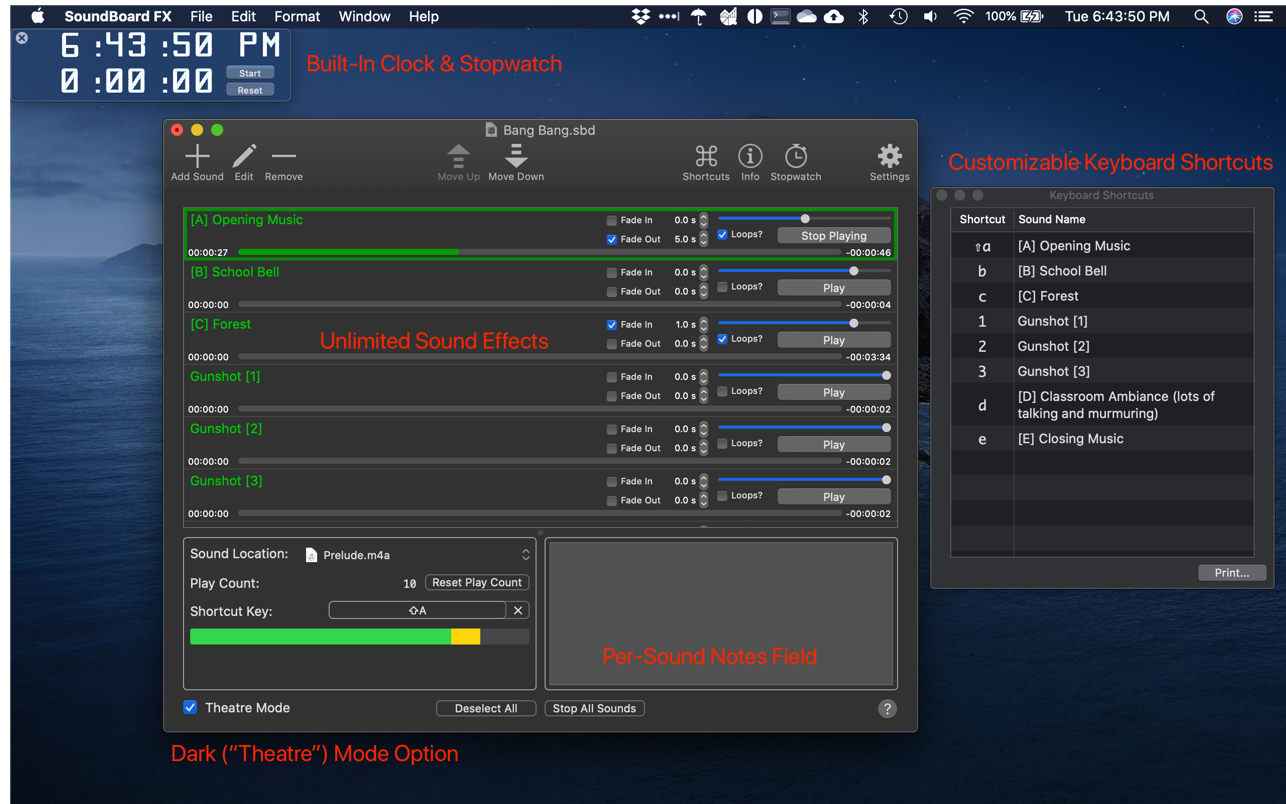
Task: Adjust Opening Music volume slider
Action: pos(804,218)
